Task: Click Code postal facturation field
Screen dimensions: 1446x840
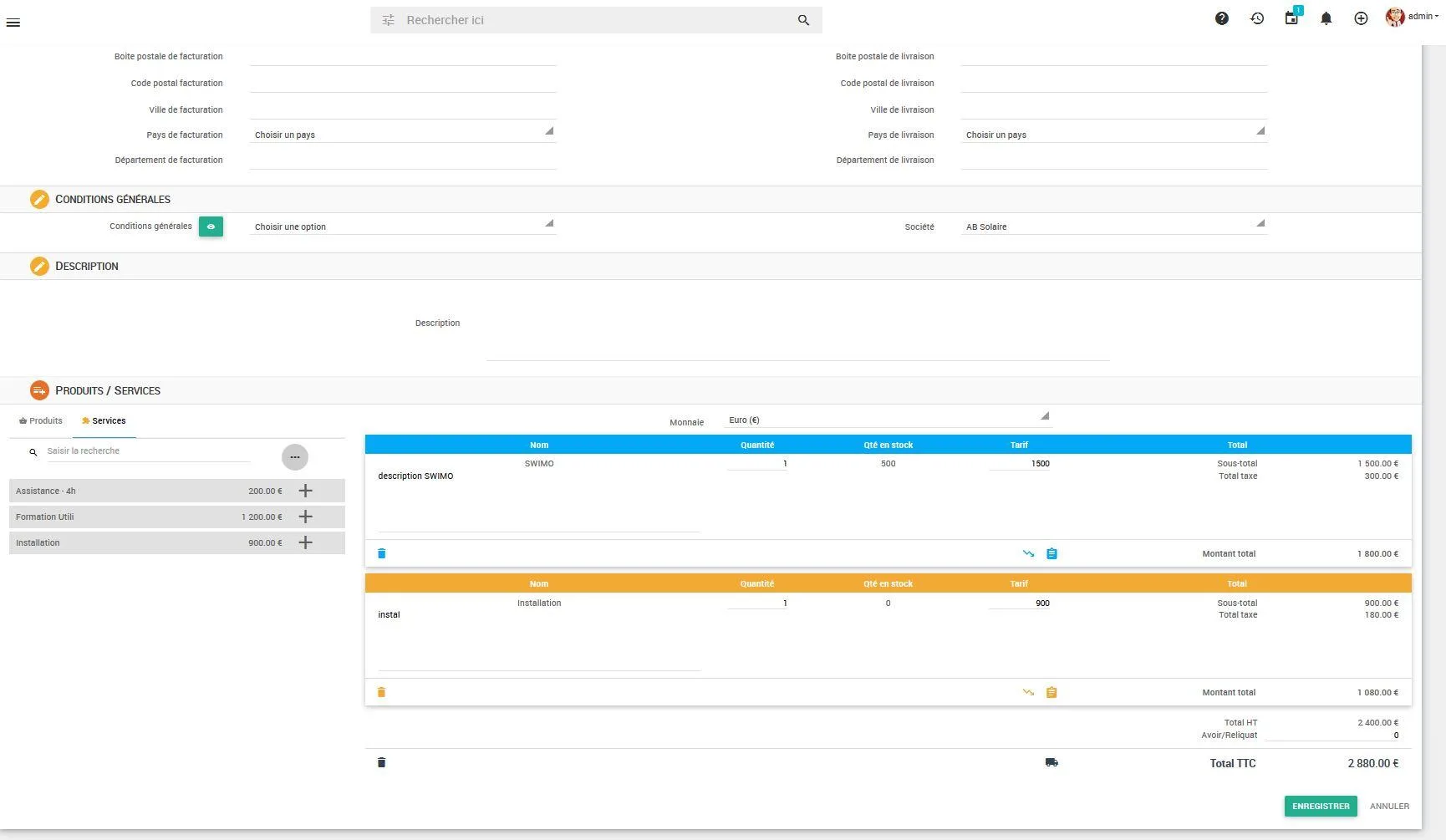Action: (403, 84)
